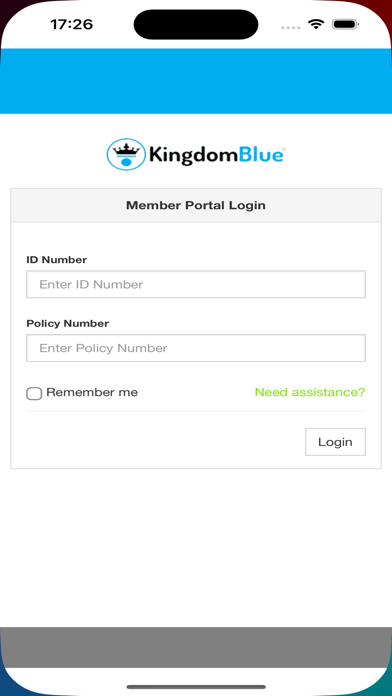This screenshot has width=392, height=696.
Task: Click the ID Number field label
Action: click(x=56, y=260)
